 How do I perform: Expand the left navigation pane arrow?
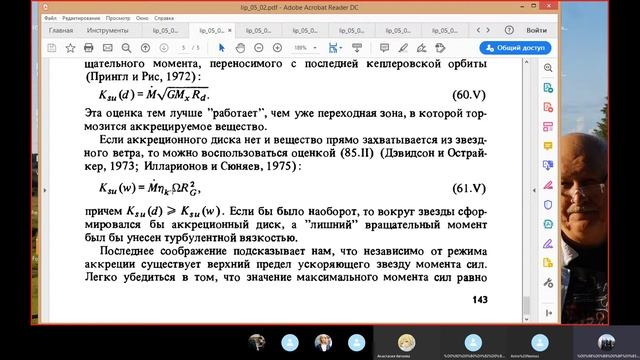point(45,190)
